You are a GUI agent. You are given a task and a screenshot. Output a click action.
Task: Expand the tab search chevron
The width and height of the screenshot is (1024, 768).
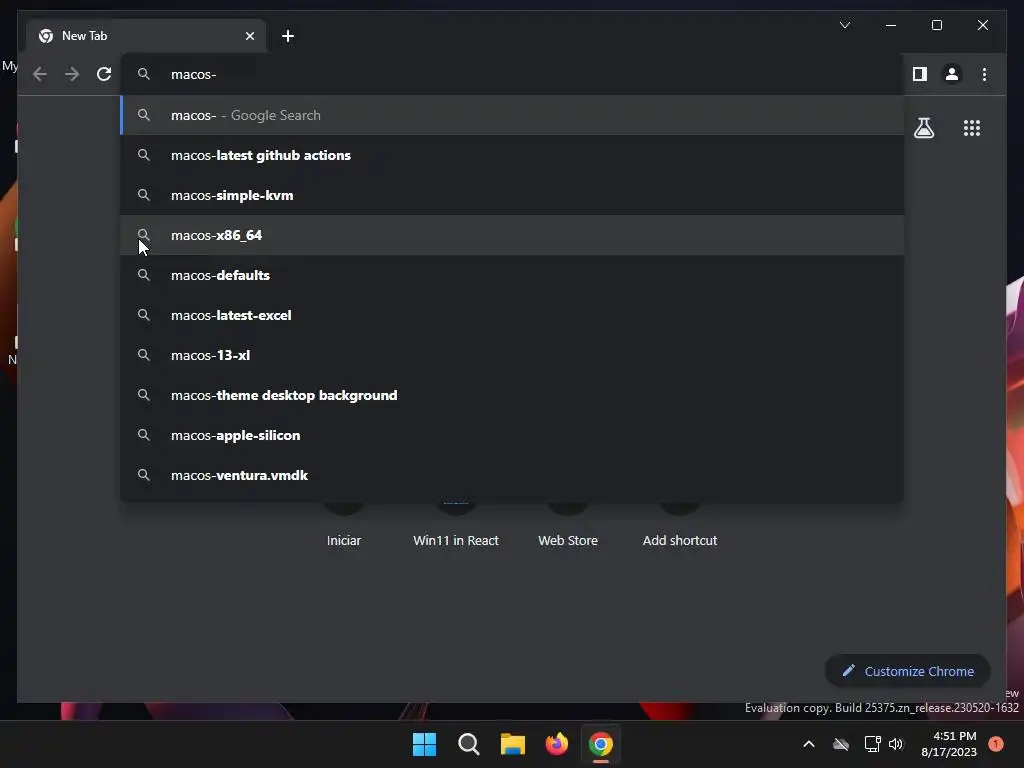[844, 25]
